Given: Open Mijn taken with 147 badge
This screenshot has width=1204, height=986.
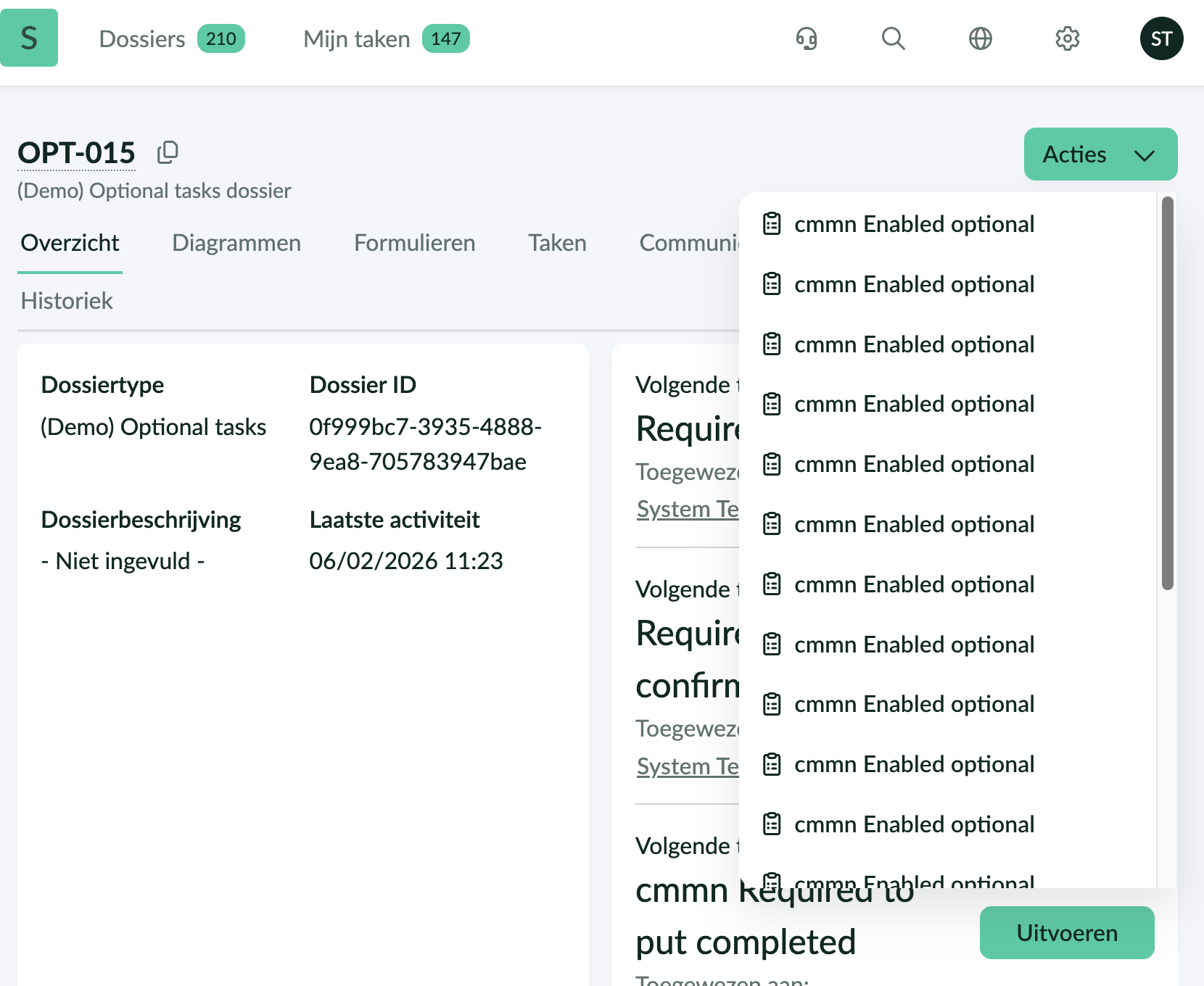Looking at the screenshot, I should [386, 38].
